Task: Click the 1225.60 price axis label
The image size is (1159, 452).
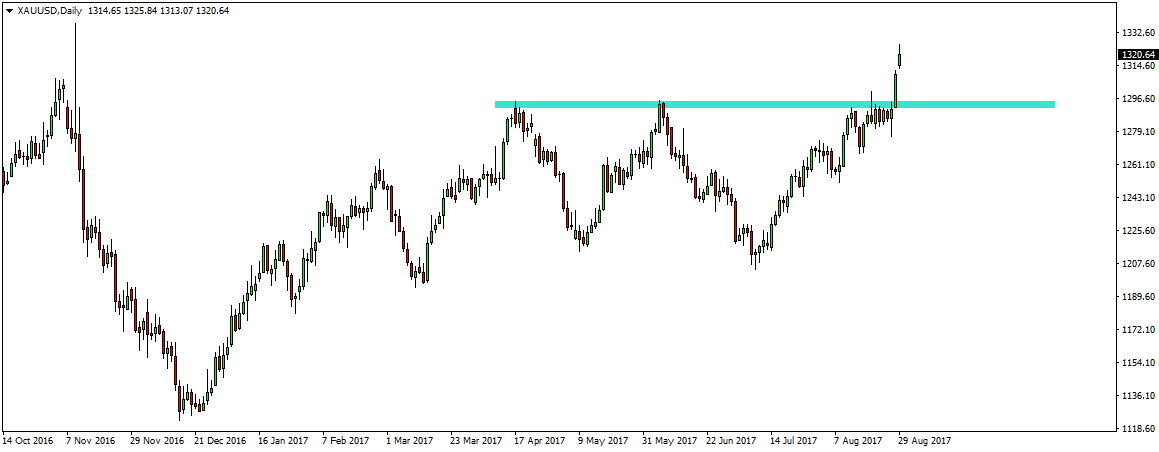Action: 1138,230
